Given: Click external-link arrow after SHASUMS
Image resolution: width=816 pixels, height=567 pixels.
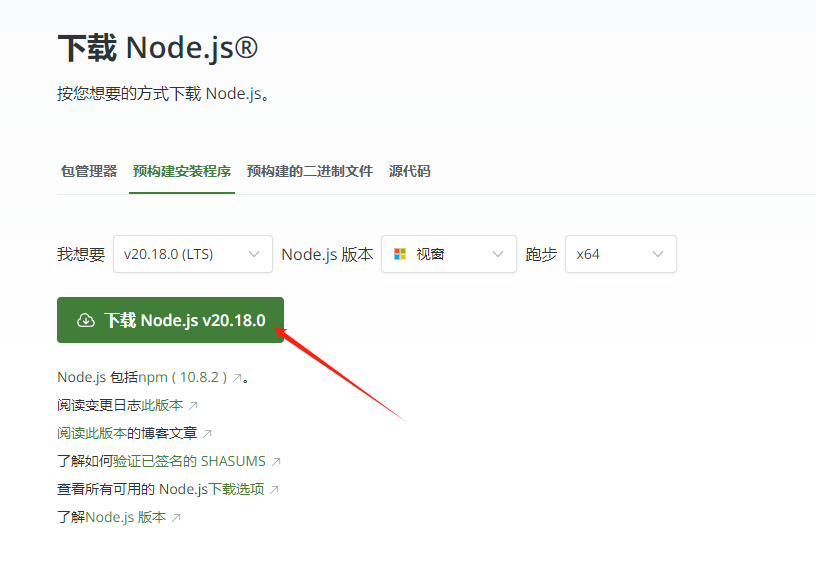Looking at the screenshot, I should pos(276,462).
